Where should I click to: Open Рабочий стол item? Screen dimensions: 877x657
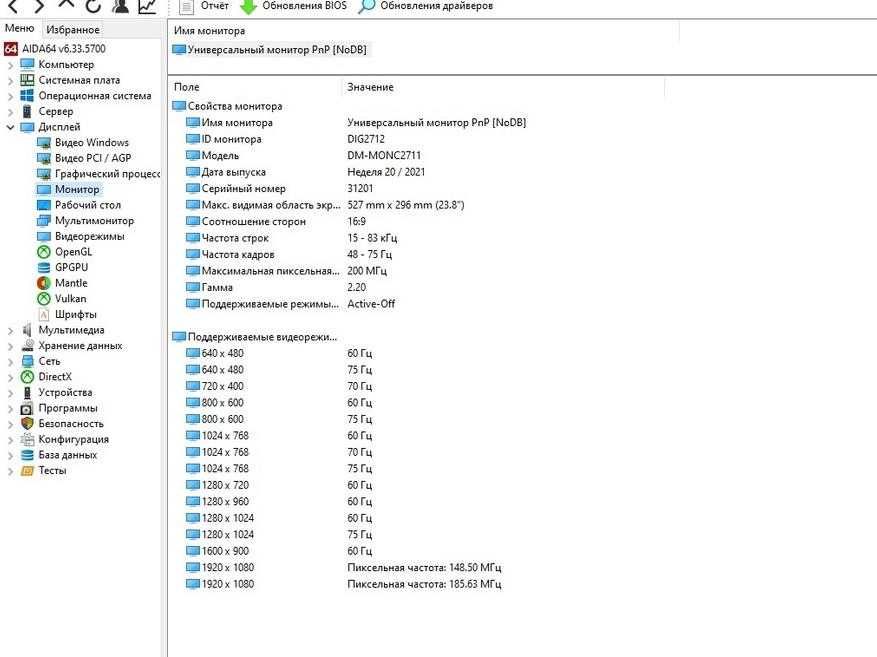78,205
